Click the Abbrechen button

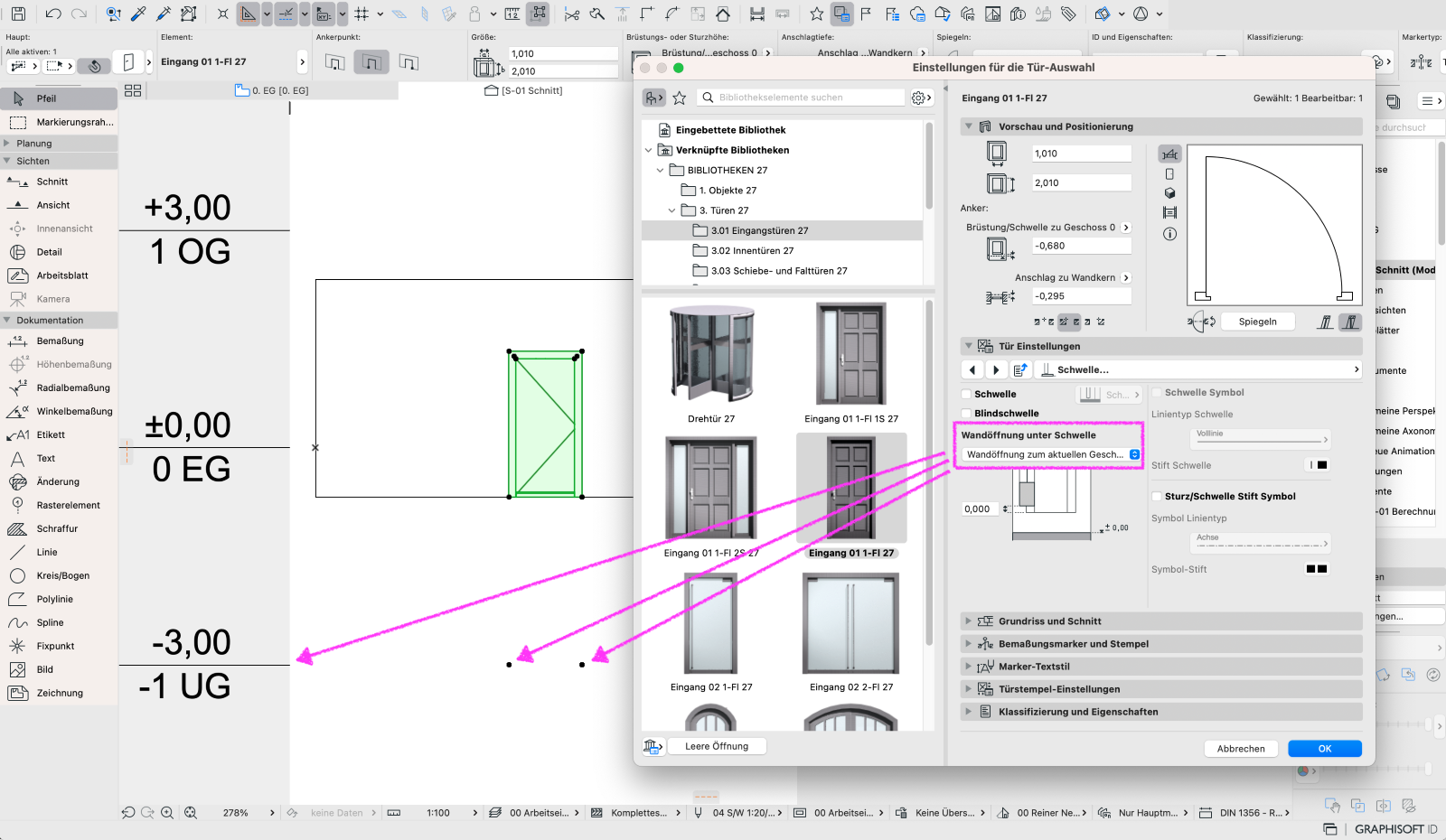[1241, 749]
